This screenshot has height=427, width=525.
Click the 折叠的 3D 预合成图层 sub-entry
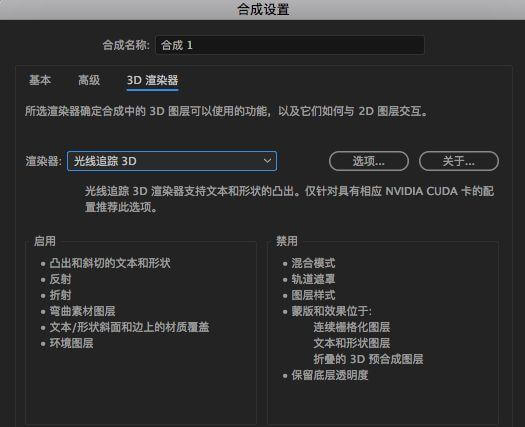pyautogui.click(x=368, y=359)
